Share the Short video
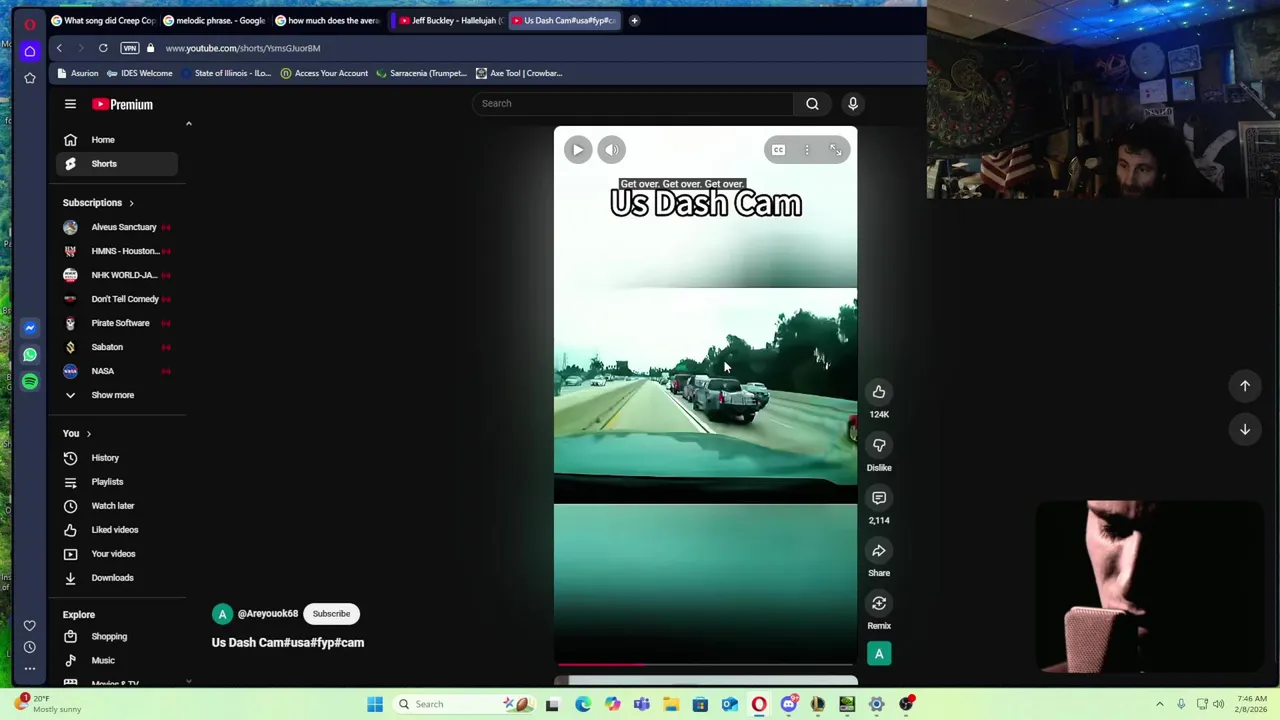The height and width of the screenshot is (720, 1280). coord(879,551)
